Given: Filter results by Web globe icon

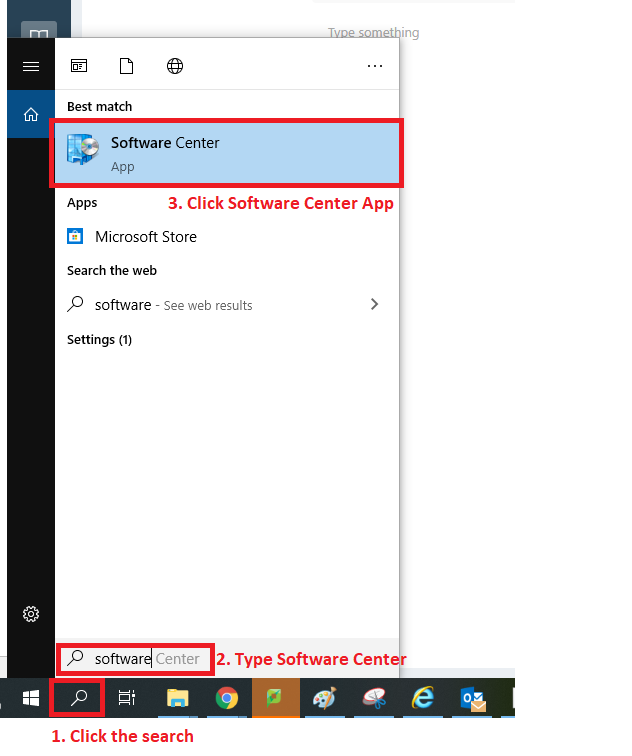Looking at the screenshot, I should 175,66.
